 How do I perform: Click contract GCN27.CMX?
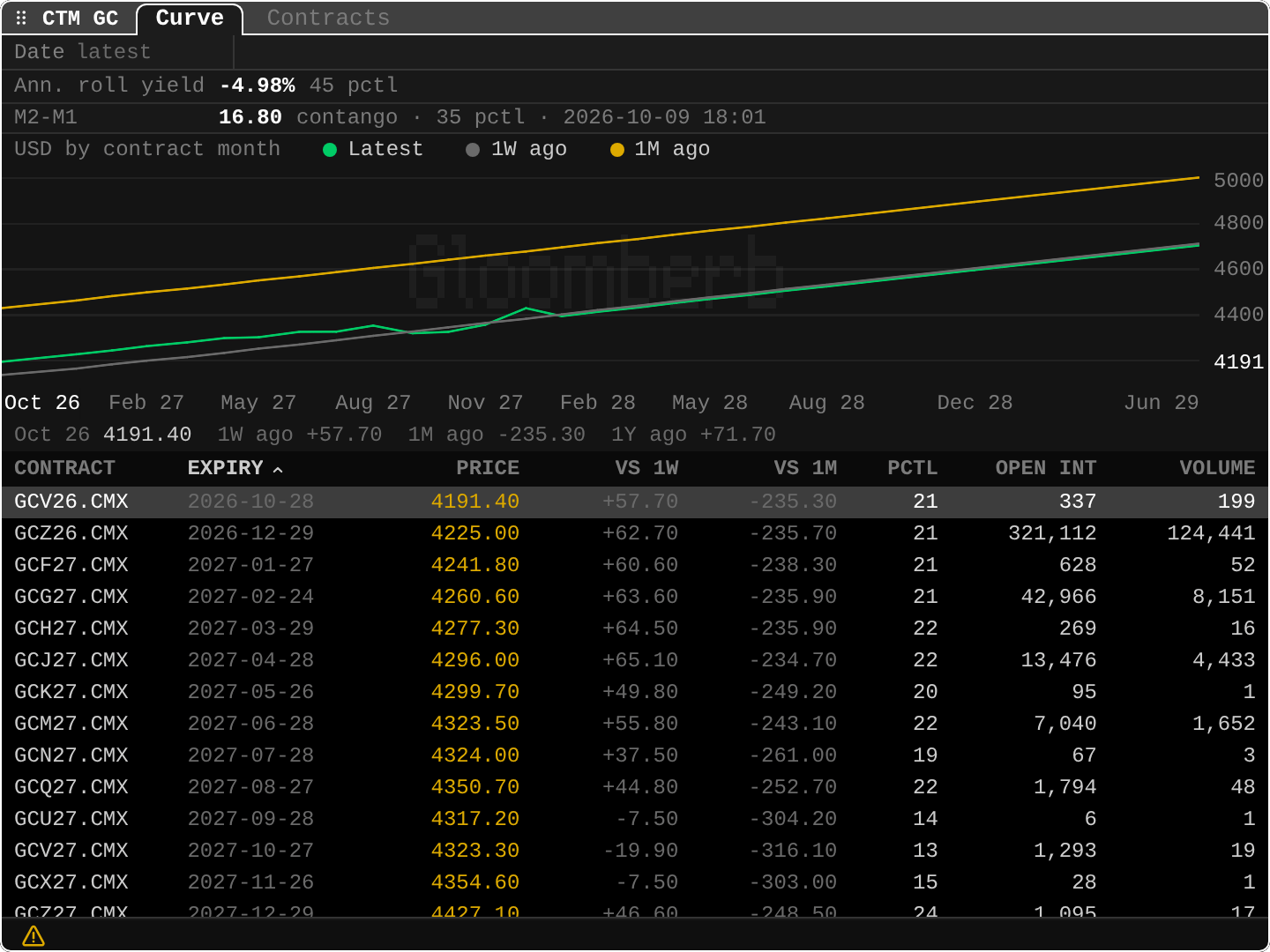[635, 755]
